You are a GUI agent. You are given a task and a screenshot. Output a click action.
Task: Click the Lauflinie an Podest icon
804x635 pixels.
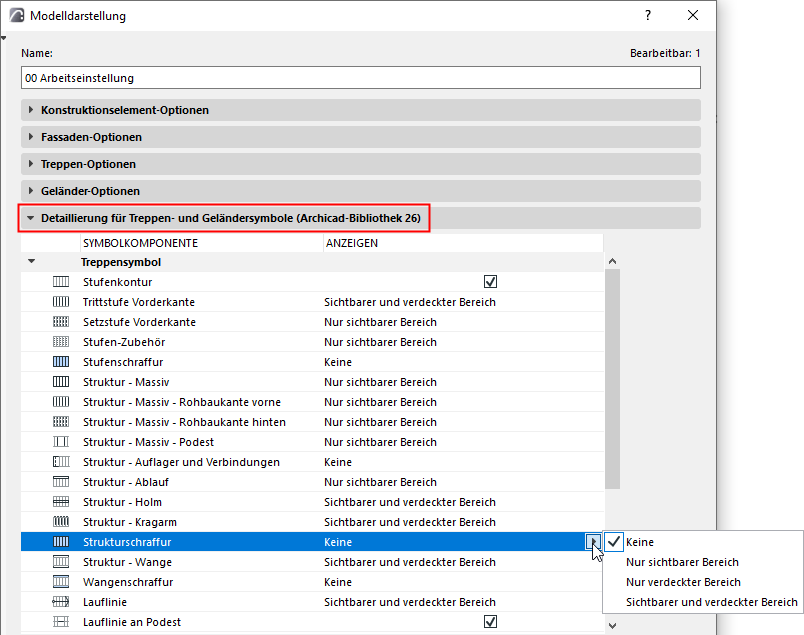tap(61, 622)
